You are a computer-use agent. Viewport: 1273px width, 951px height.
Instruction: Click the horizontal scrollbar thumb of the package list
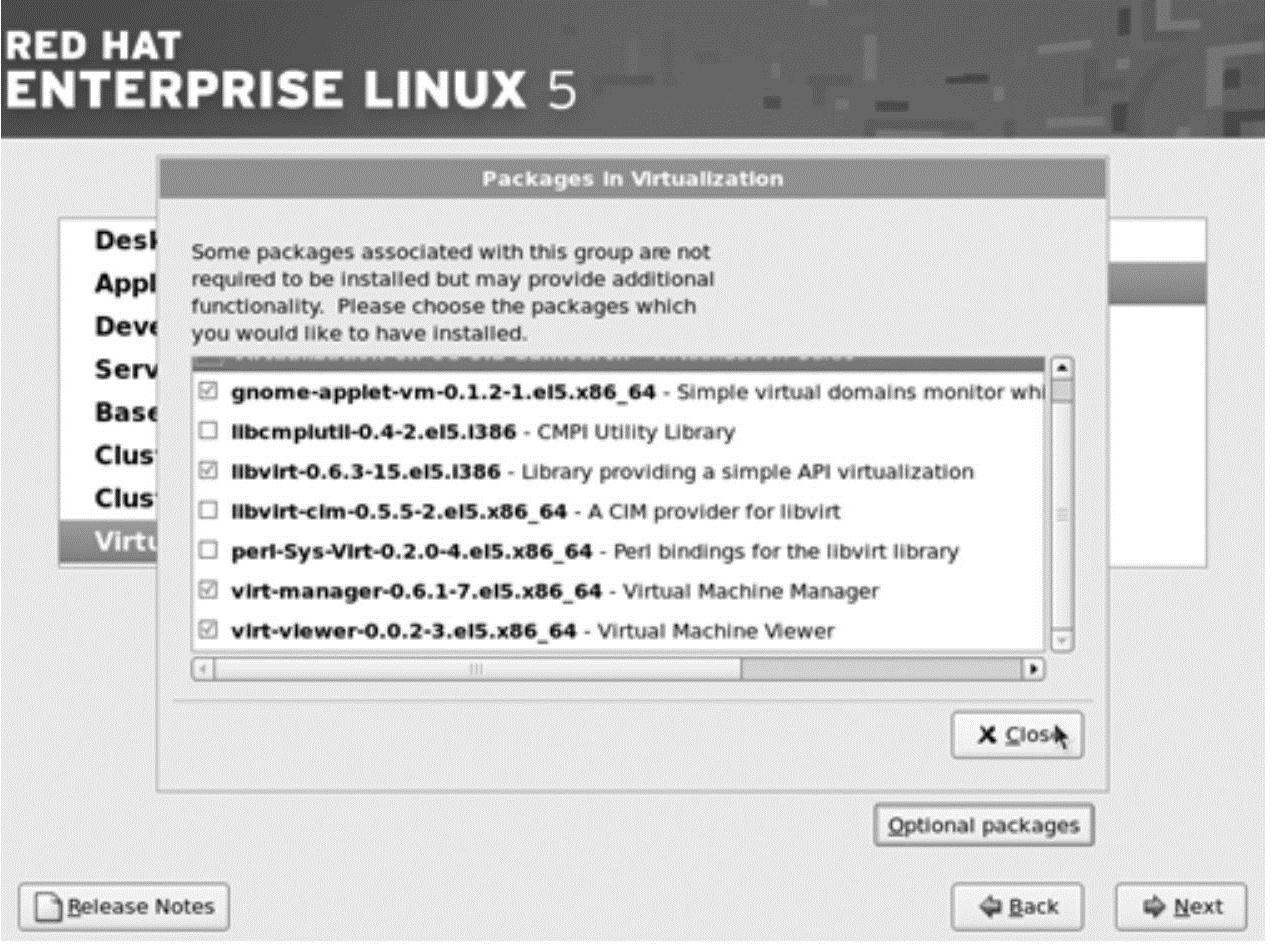[x=477, y=668]
